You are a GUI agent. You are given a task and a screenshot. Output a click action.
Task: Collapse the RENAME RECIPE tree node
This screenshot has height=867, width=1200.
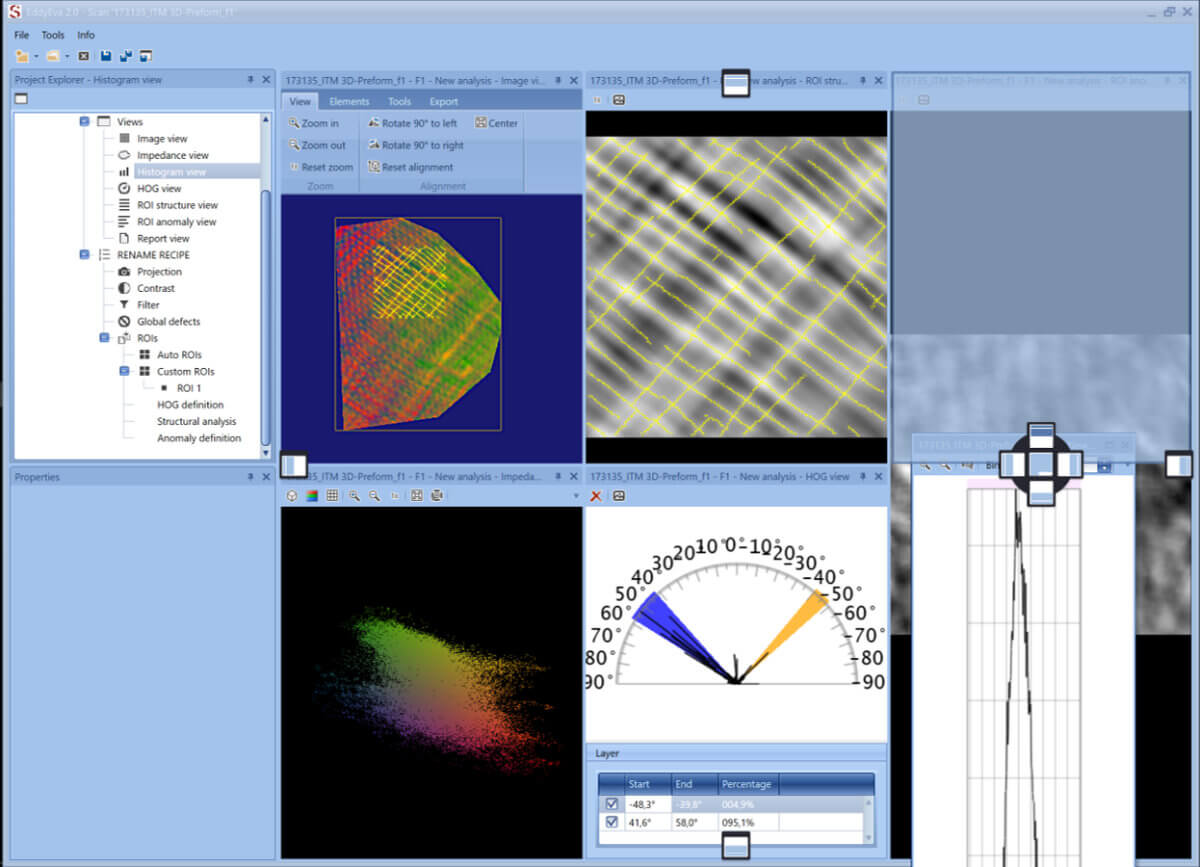pyautogui.click(x=85, y=255)
